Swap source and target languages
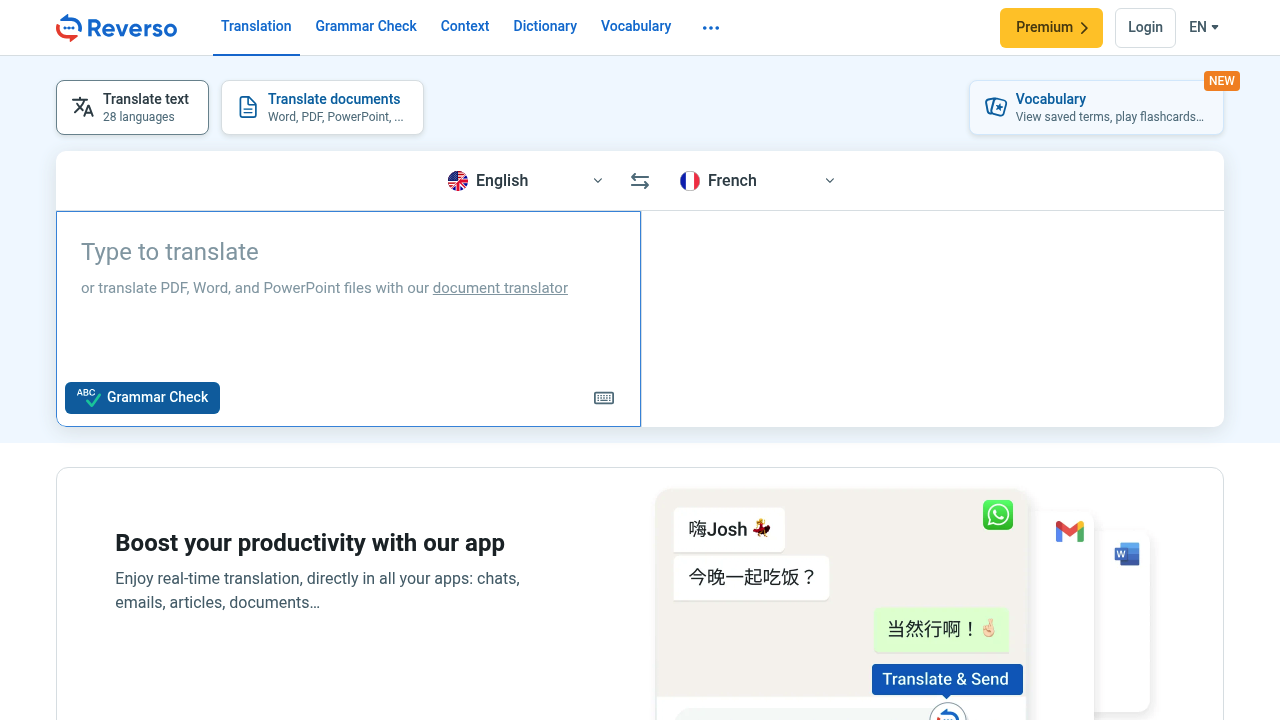1280x720 pixels. click(x=640, y=181)
